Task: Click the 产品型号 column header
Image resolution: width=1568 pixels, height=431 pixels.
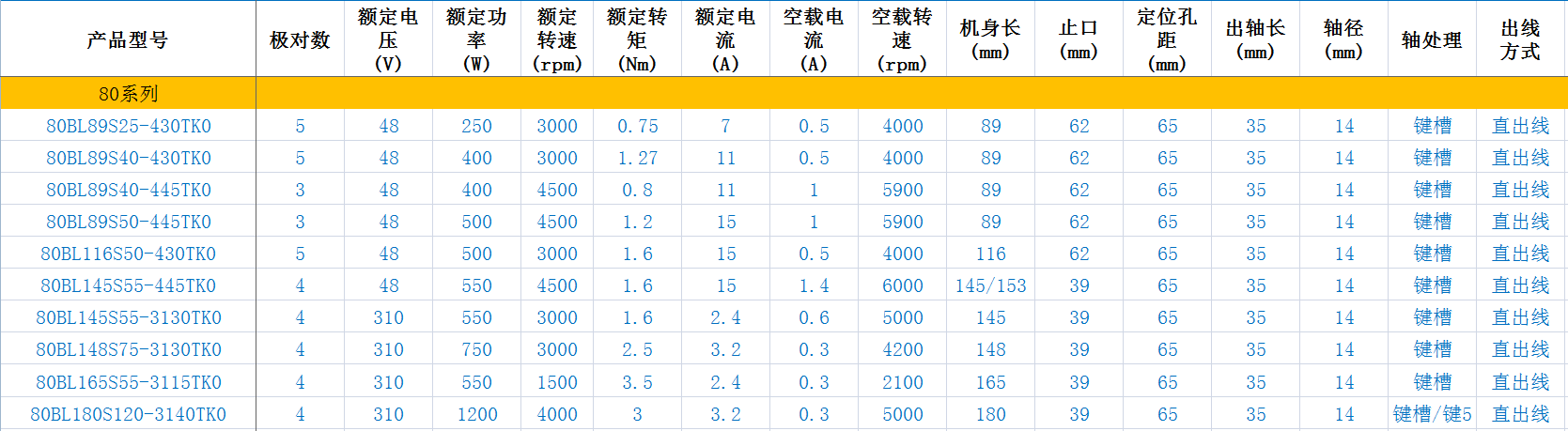Action: pyautogui.click(x=128, y=39)
